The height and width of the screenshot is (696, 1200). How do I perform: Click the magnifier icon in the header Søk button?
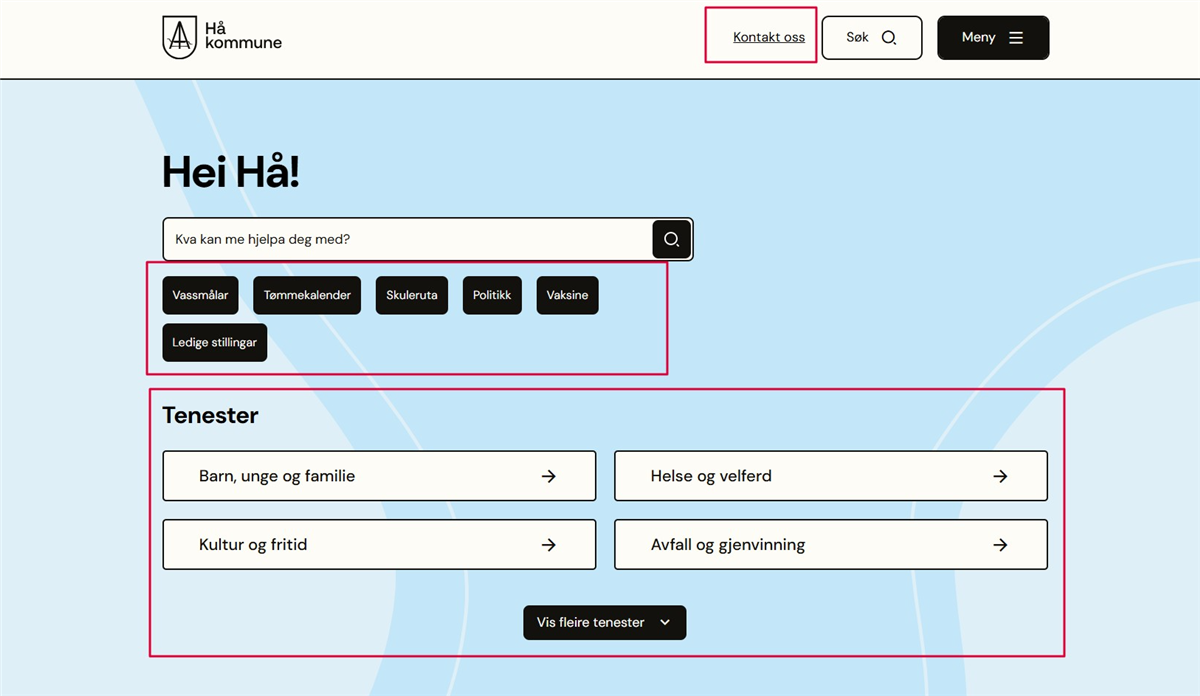pos(888,38)
